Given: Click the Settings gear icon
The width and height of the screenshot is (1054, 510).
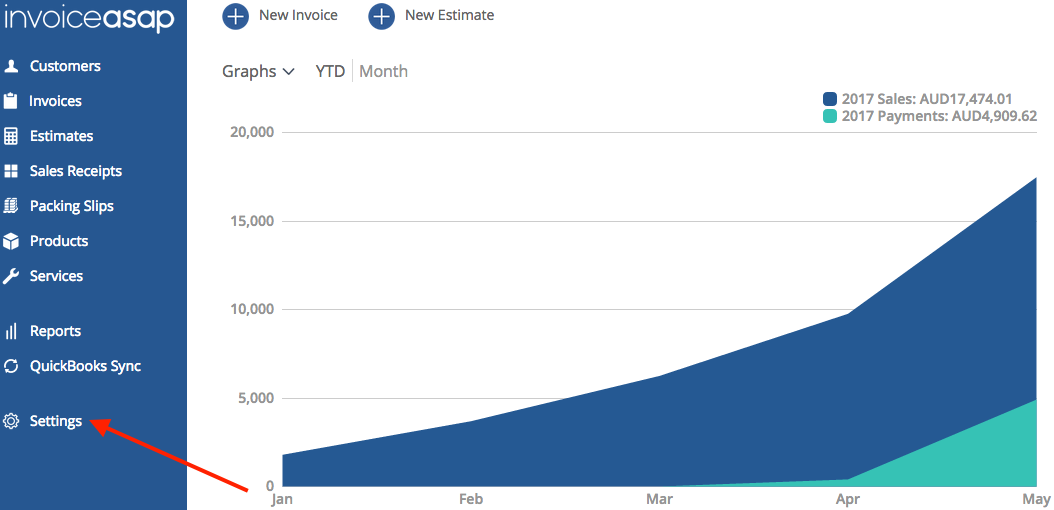Looking at the screenshot, I should coord(11,421).
